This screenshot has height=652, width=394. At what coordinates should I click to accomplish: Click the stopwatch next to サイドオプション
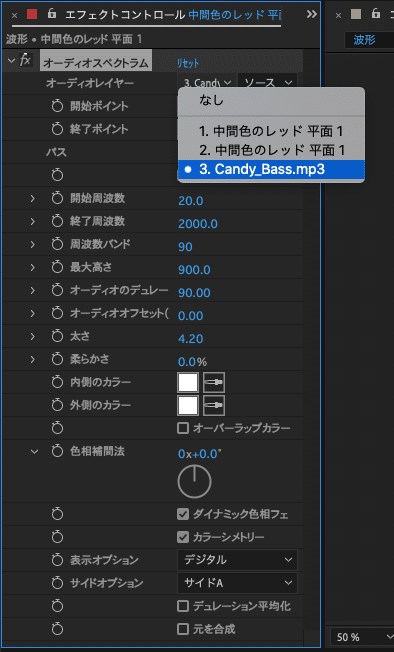(57, 583)
